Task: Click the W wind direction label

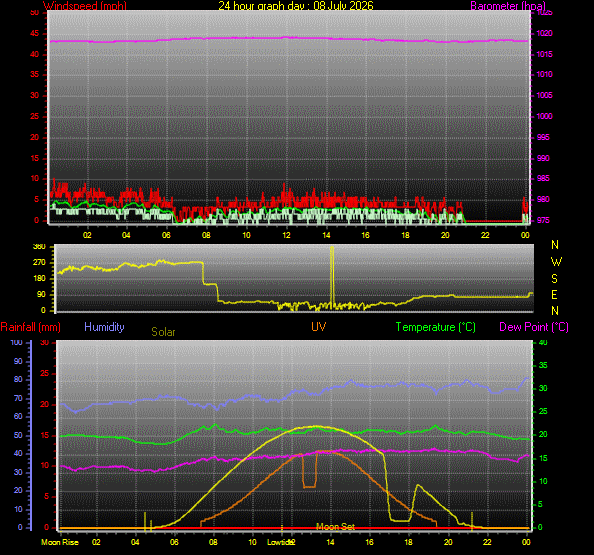Action: click(556, 262)
